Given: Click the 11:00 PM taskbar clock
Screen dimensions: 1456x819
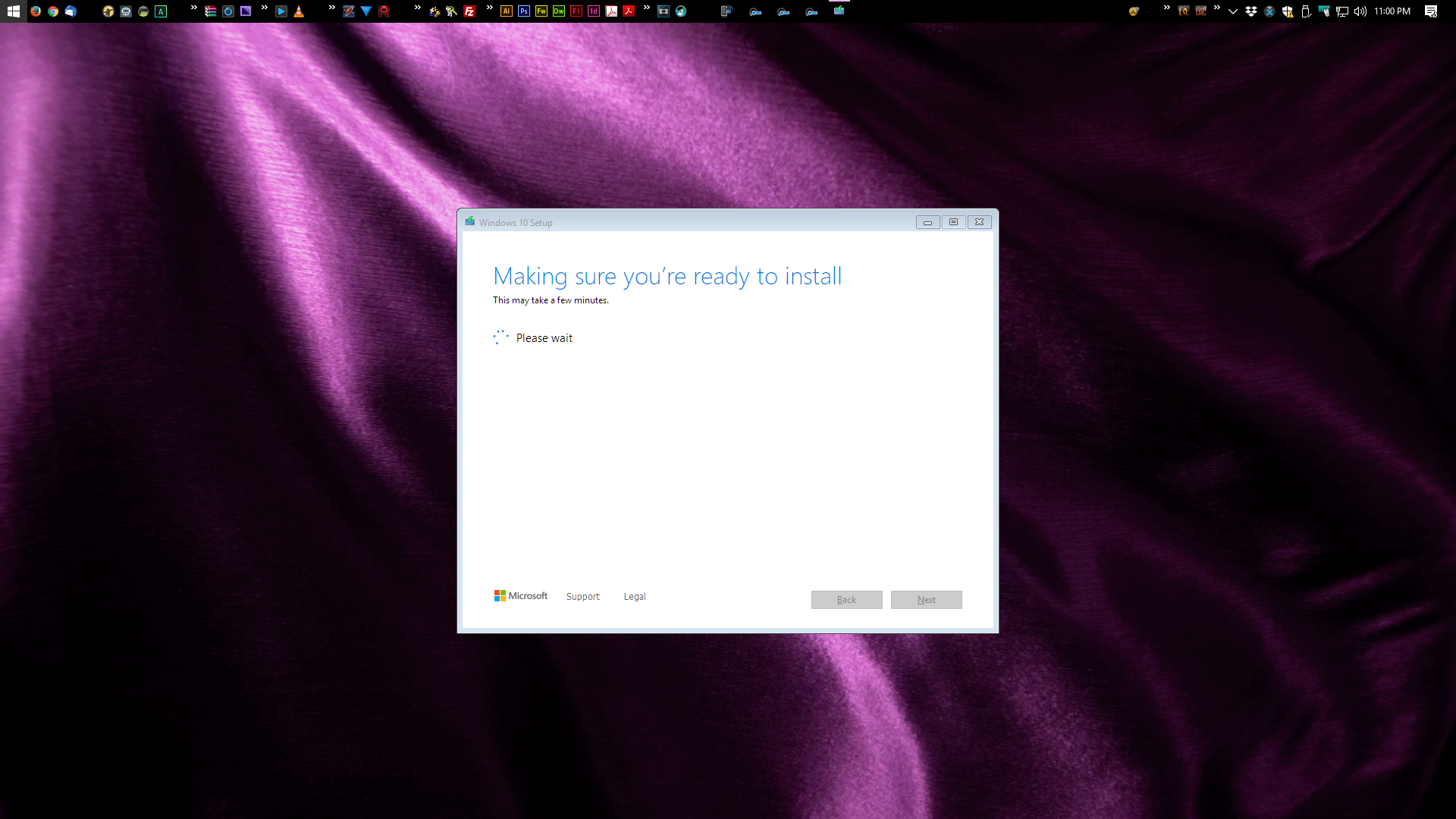Looking at the screenshot, I should [1392, 11].
